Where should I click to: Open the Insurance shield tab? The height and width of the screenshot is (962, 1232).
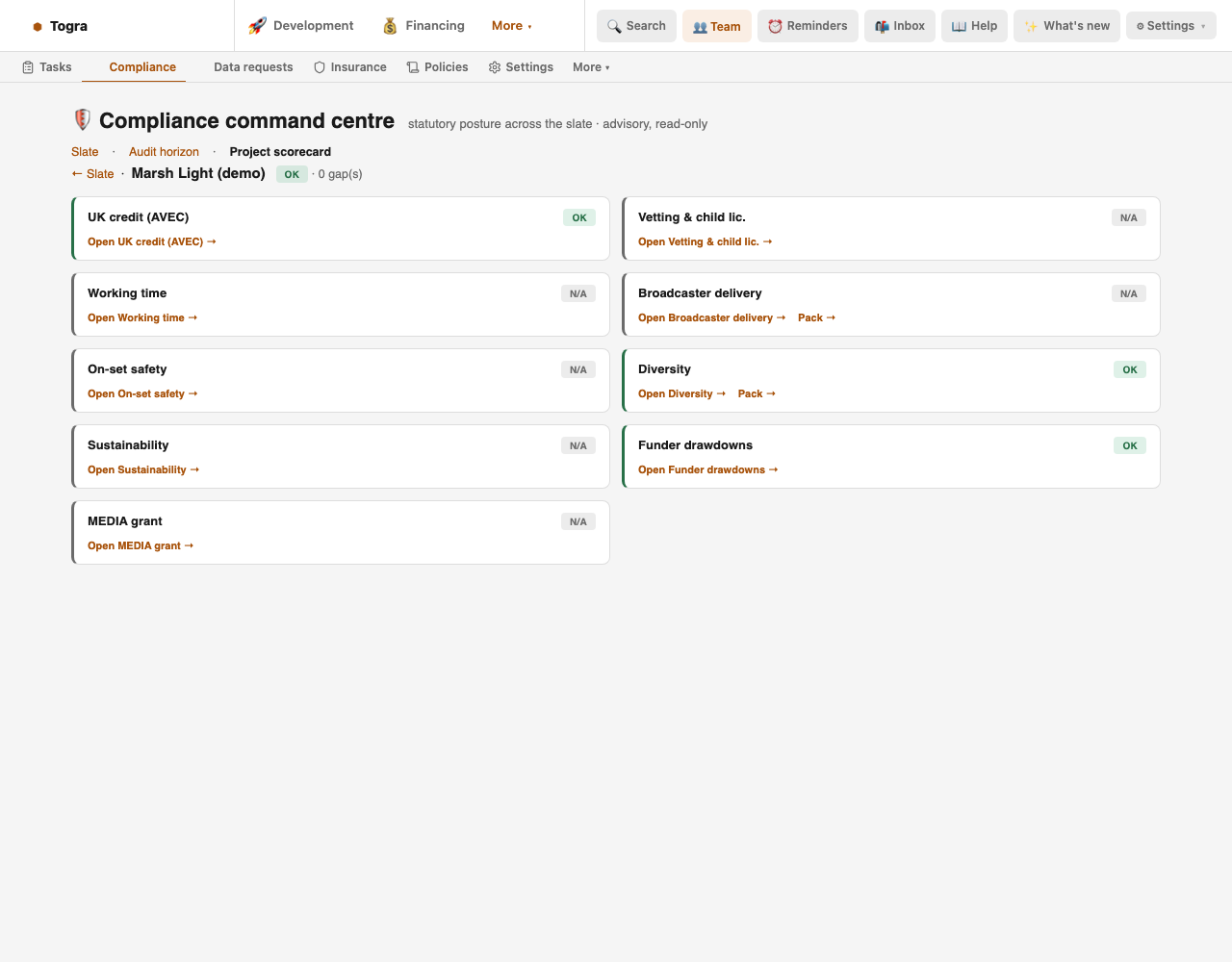(x=350, y=67)
